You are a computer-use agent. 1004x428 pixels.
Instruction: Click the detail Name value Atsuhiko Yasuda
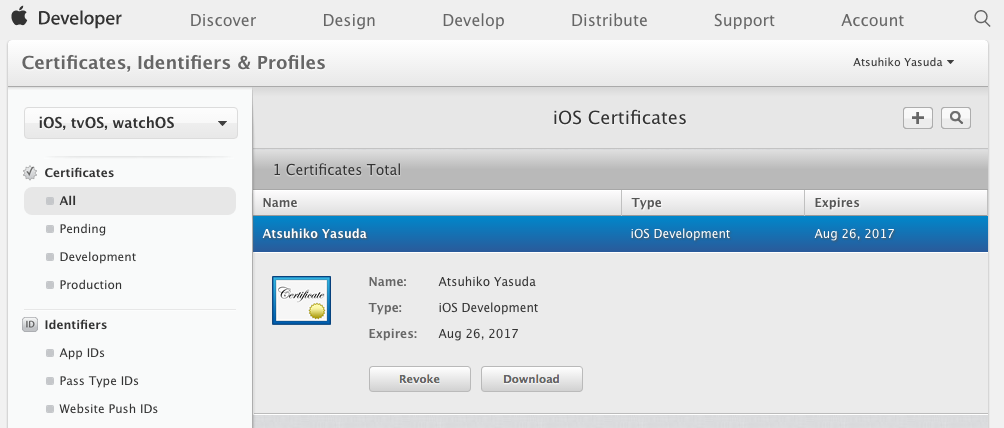click(x=487, y=282)
